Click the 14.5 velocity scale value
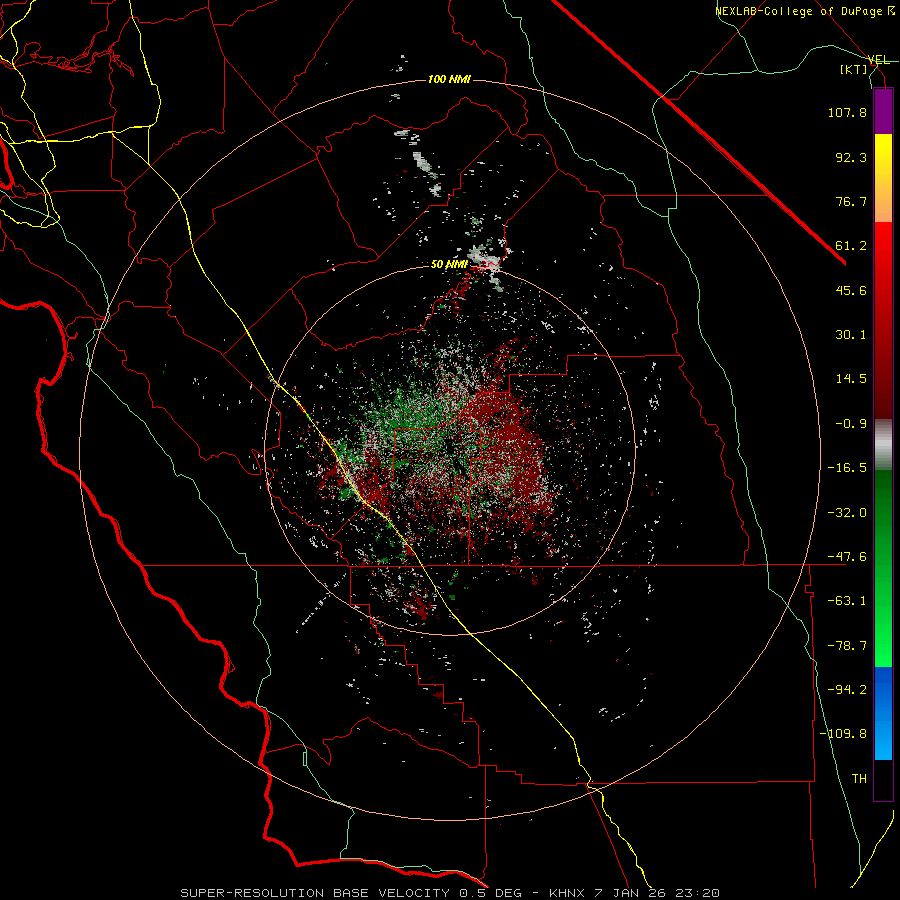Image resolution: width=900 pixels, height=900 pixels. 851,379
